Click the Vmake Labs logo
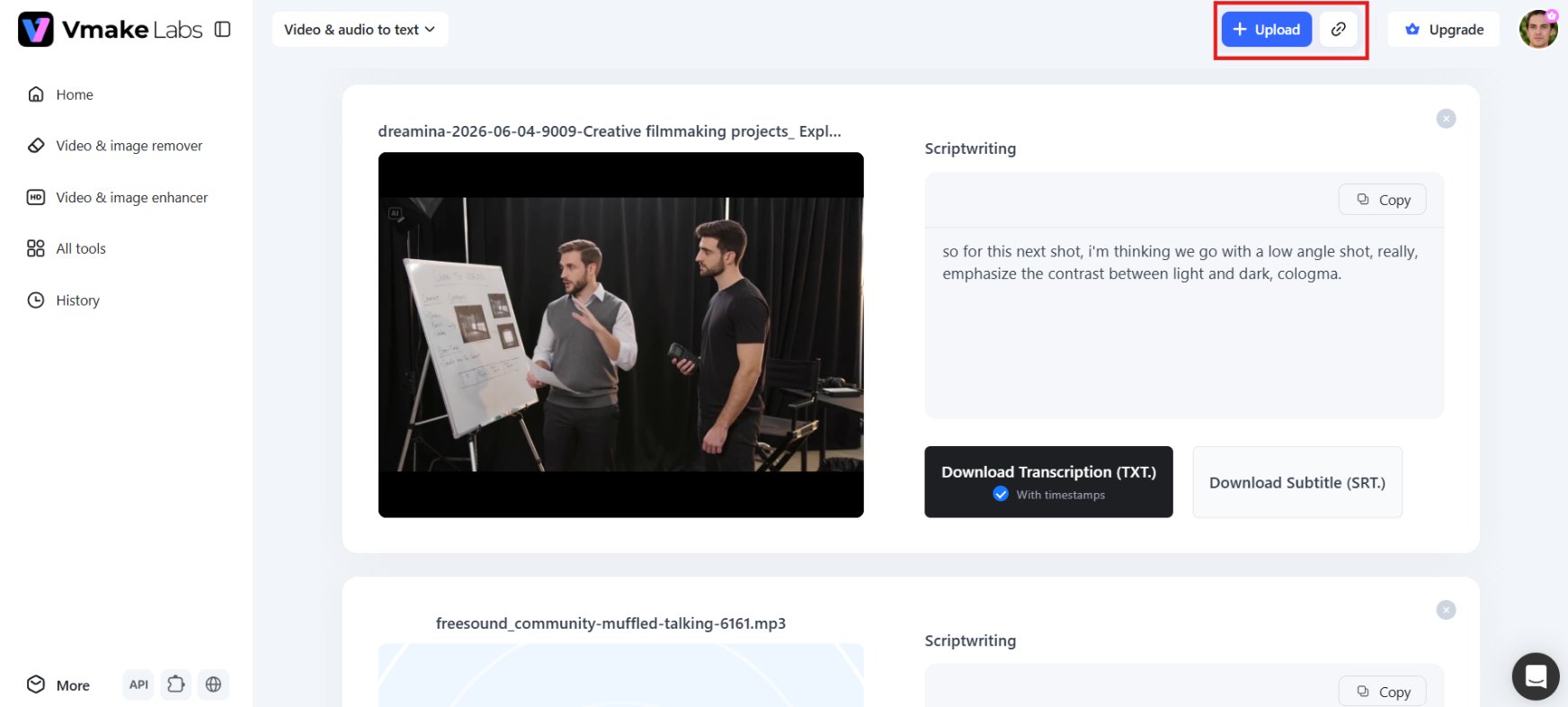1568x707 pixels. point(110,30)
